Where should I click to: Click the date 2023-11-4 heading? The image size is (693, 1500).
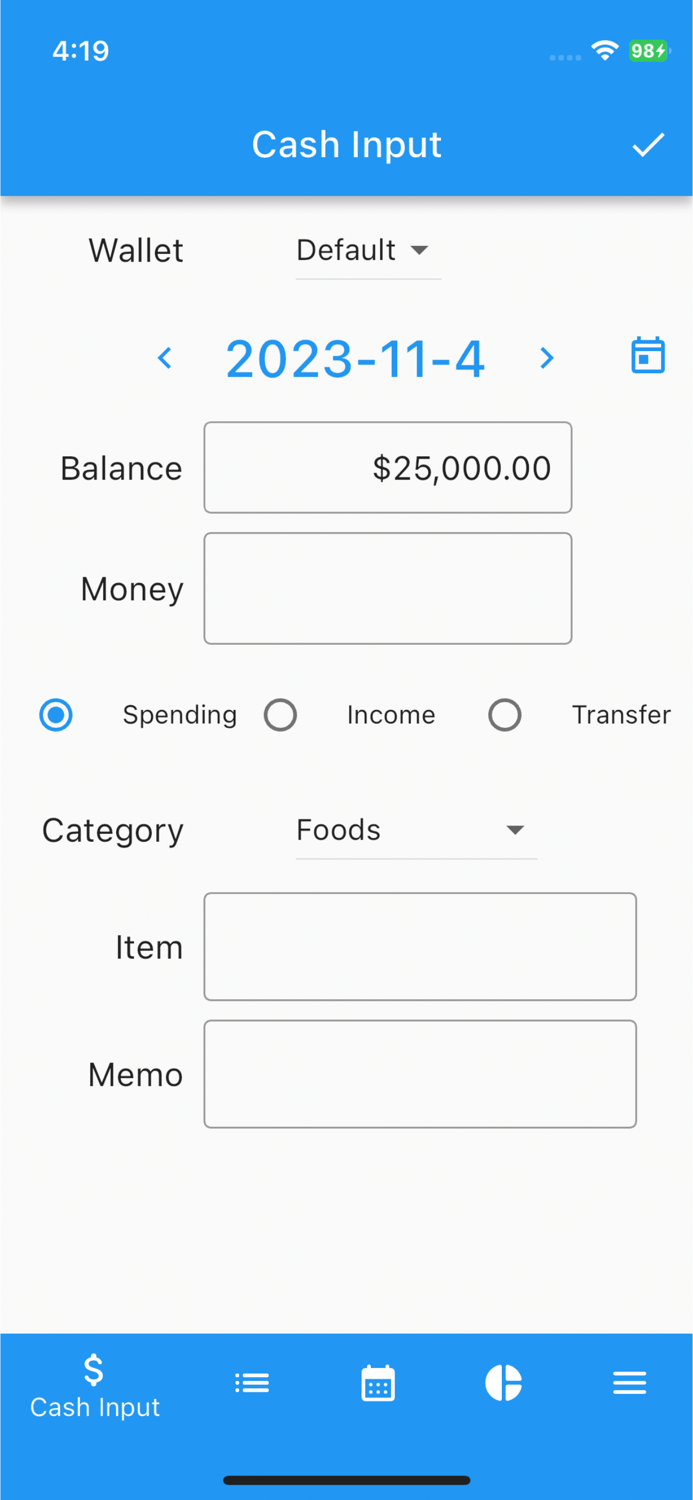[x=355, y=357]
